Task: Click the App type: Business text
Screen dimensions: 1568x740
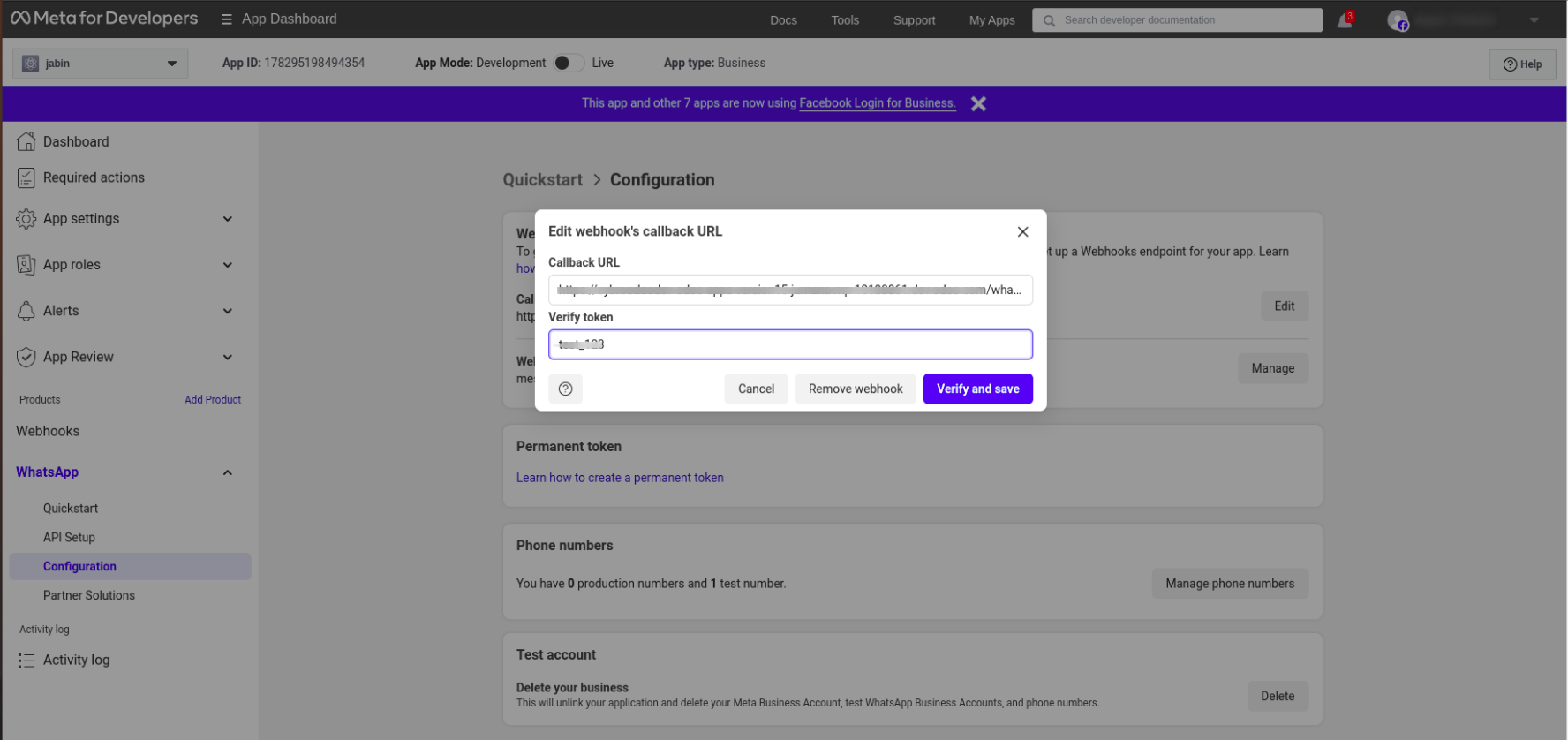Action: 714,64
